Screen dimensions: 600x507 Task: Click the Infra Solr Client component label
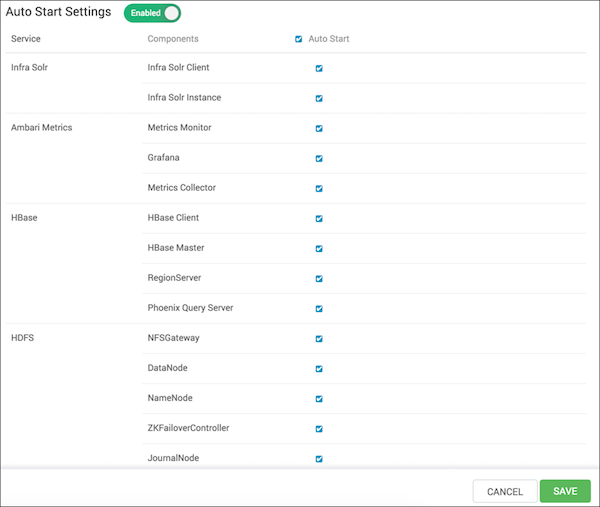click(178, 67)
